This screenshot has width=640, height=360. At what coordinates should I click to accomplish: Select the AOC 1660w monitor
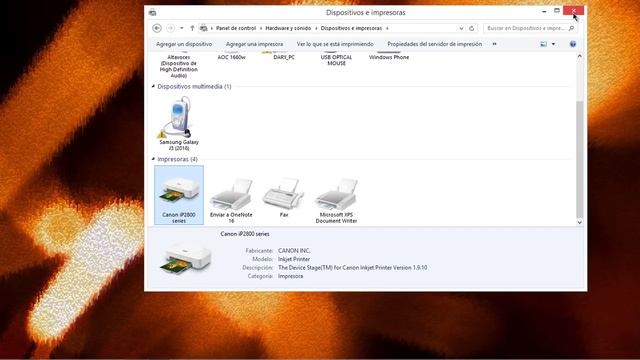coord(231,57)
